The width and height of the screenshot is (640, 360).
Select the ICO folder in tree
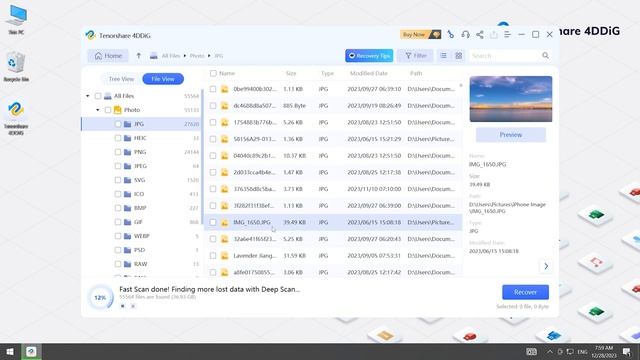139,194
